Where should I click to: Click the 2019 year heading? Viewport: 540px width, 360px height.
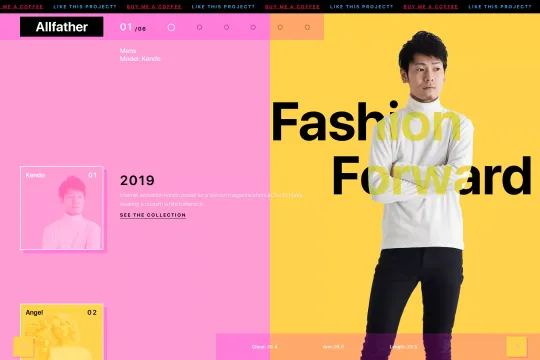tap(137, 180)
